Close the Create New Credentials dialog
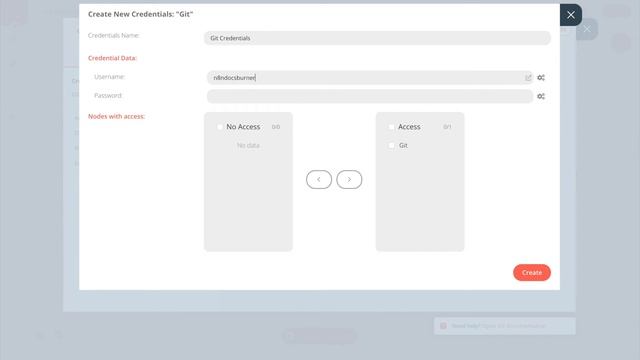The height and width of the screenshot is (360, 640). (571, 15)
